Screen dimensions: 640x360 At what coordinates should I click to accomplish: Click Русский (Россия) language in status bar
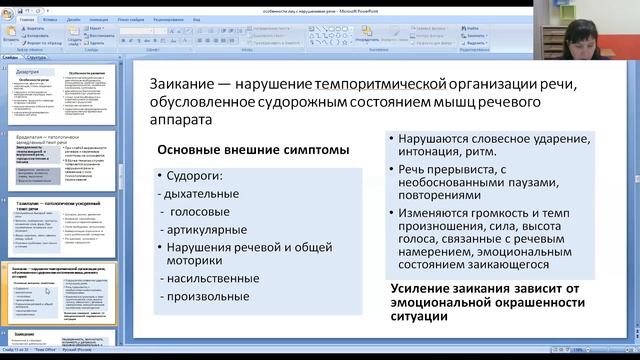[77, 350]
